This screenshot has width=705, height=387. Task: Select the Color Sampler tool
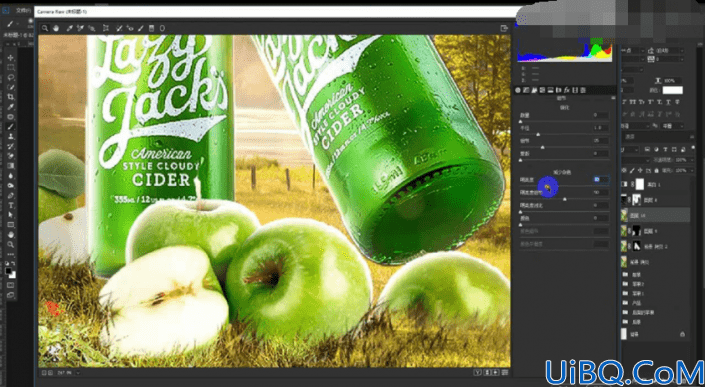(81, 28)
